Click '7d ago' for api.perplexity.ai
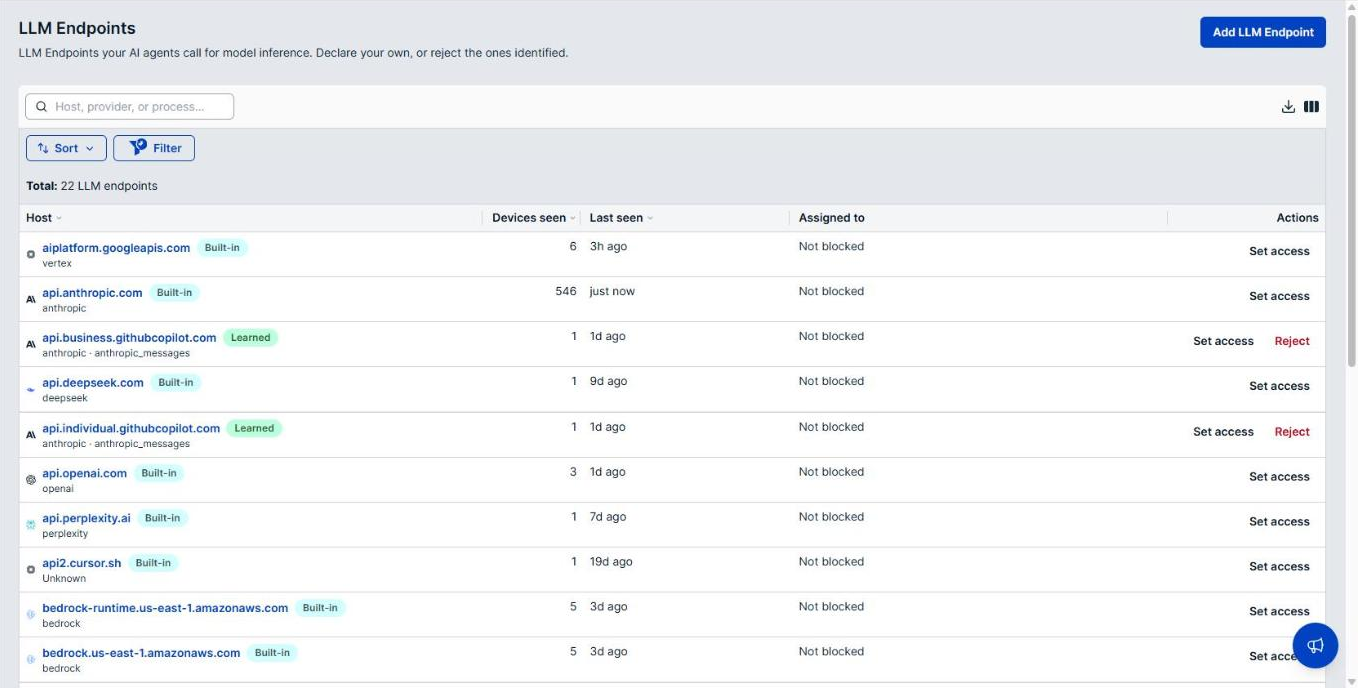Viewport: 1358px width, 688px height. [x=608, y=517]
